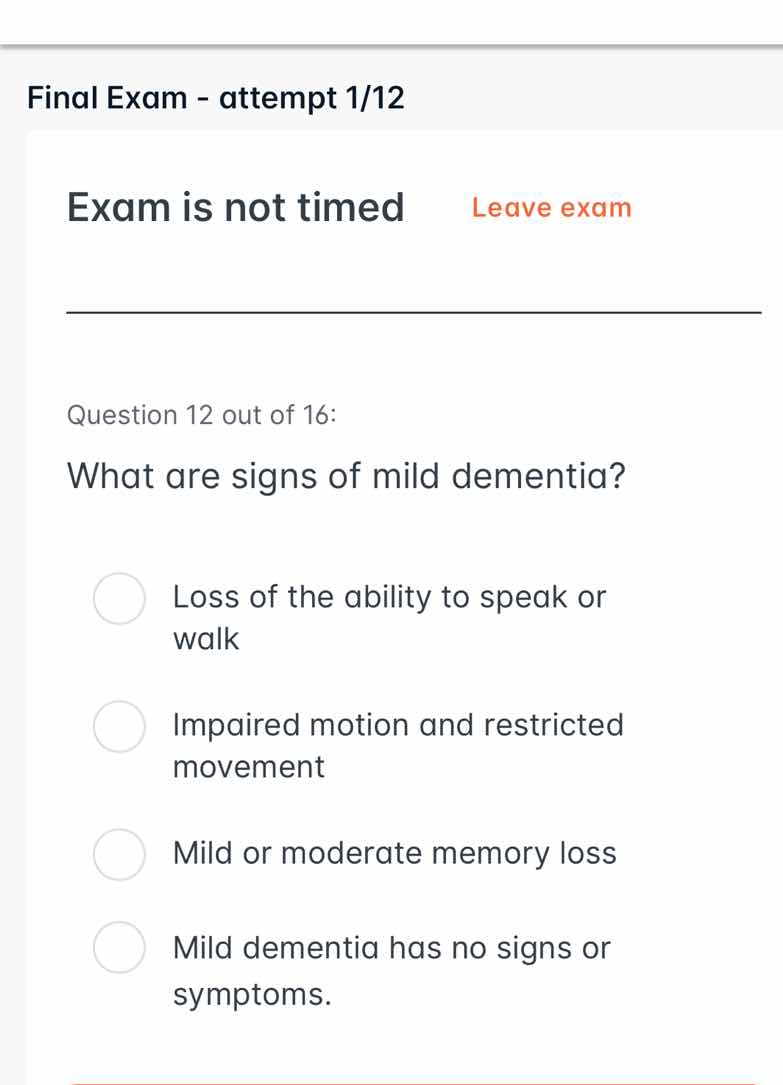Viewport: 783px width, 1085px height.
Task: Click the question 'What are signs of mild dementia?'
Action: point(346,476)
